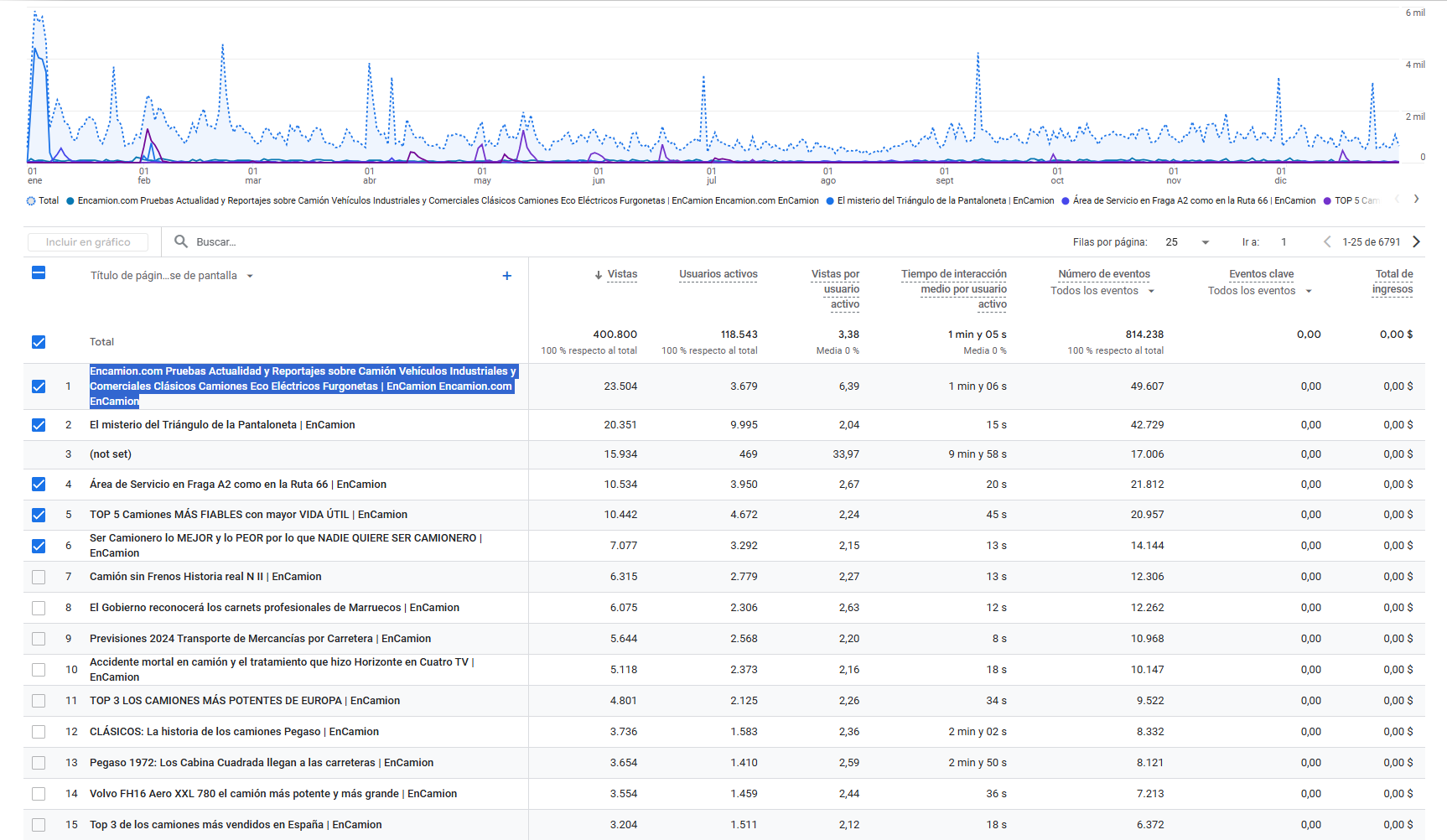Screen dimensions: 1447x840
Task: Open the rows per page dropdown
Action: [x=1187, y=242]
